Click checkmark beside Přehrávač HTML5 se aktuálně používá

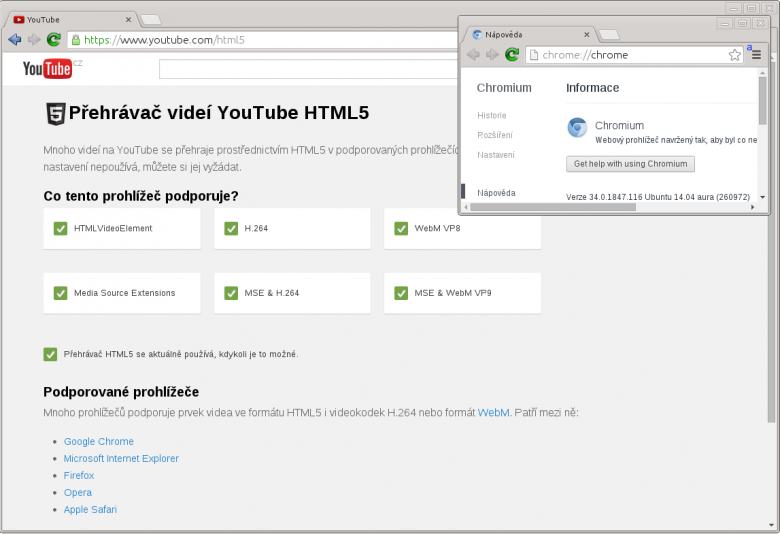(50, 354)
